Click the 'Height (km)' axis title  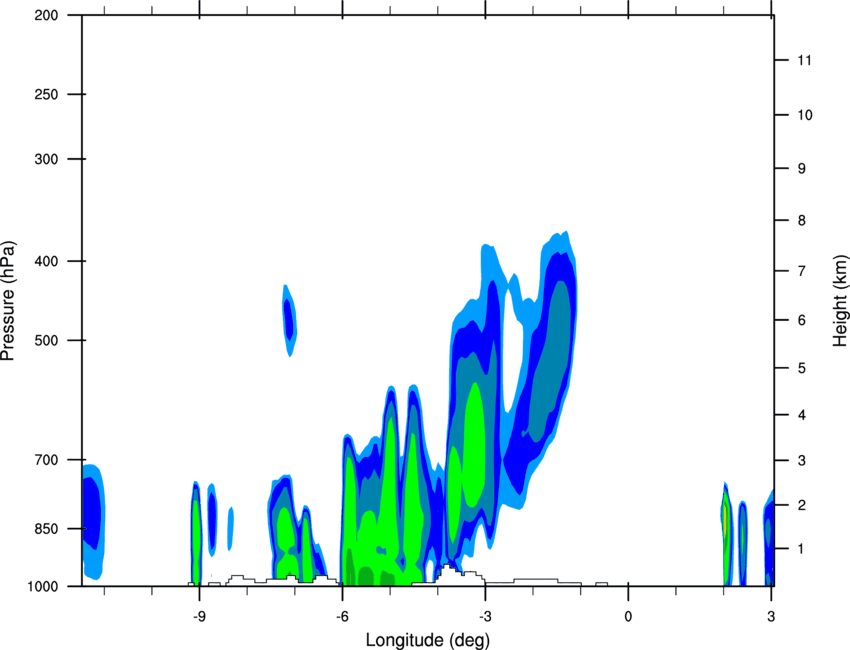coord(840,300)
